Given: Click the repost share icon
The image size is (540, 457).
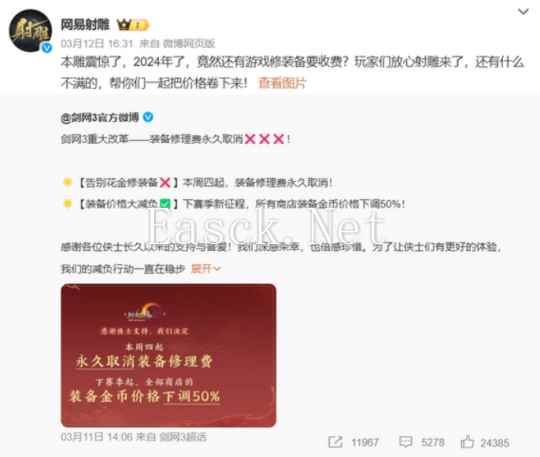Looking at the screenshot, I should (335, 442).
